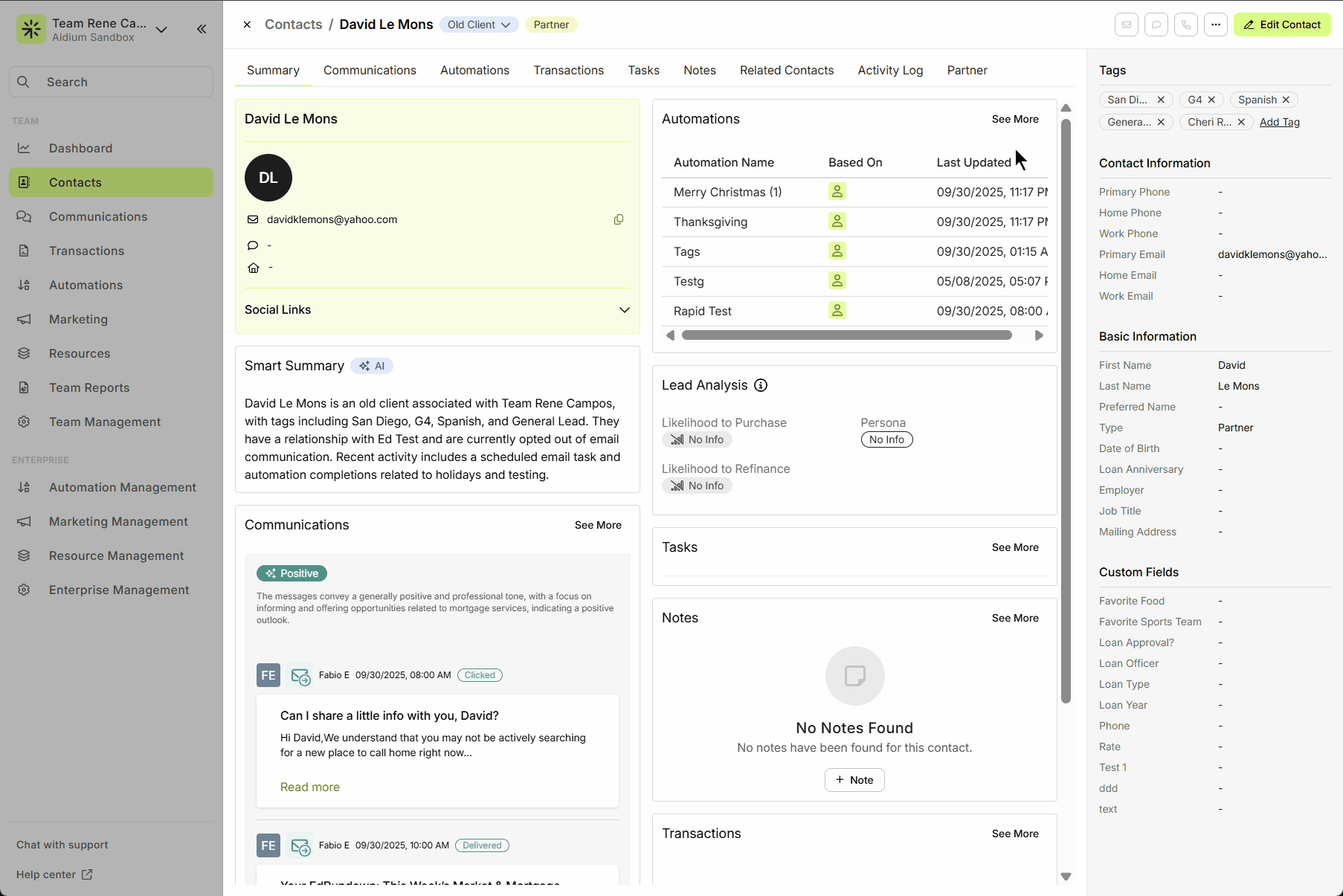Screen dimensions: 1343x896
Task: Remove the G4 tag
Action: (x=1211, y=100)
